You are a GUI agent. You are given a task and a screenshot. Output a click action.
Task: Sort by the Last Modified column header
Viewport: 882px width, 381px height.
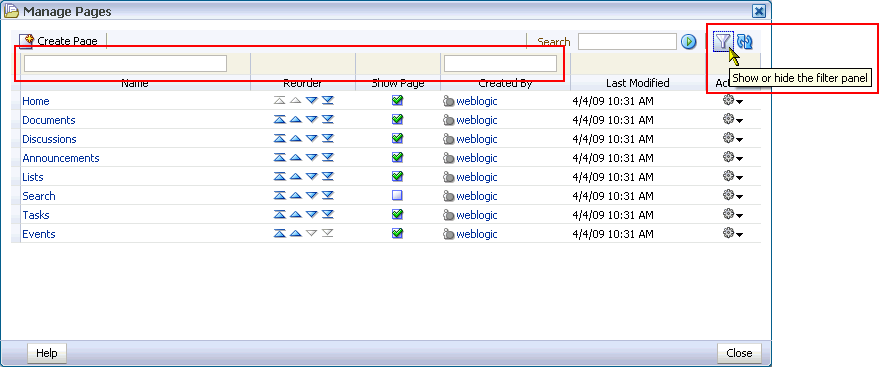tap(637, 83)
